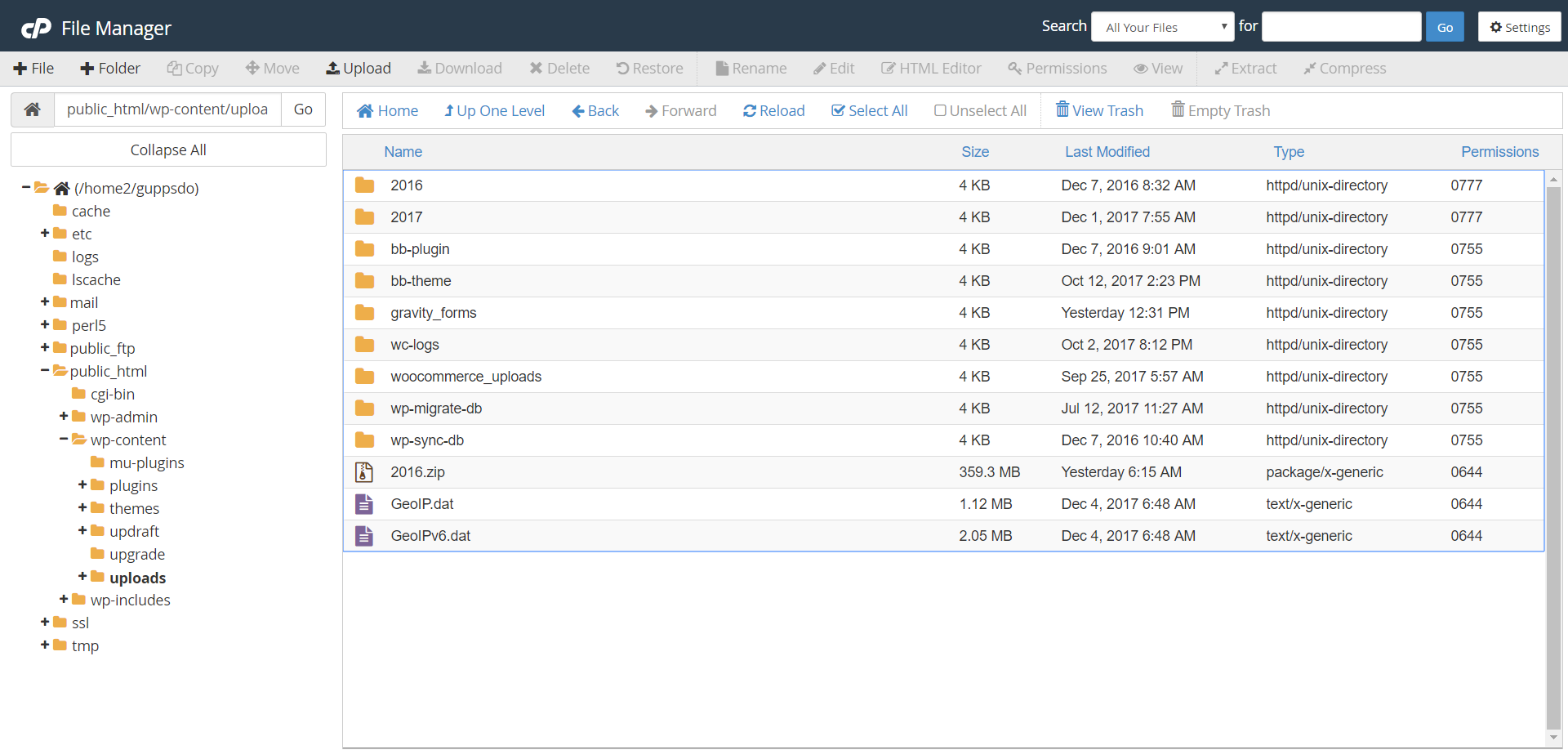Click the Compress toolbar button
1568x750 pixels.
pyautogui.click(x=1345, y=69)
